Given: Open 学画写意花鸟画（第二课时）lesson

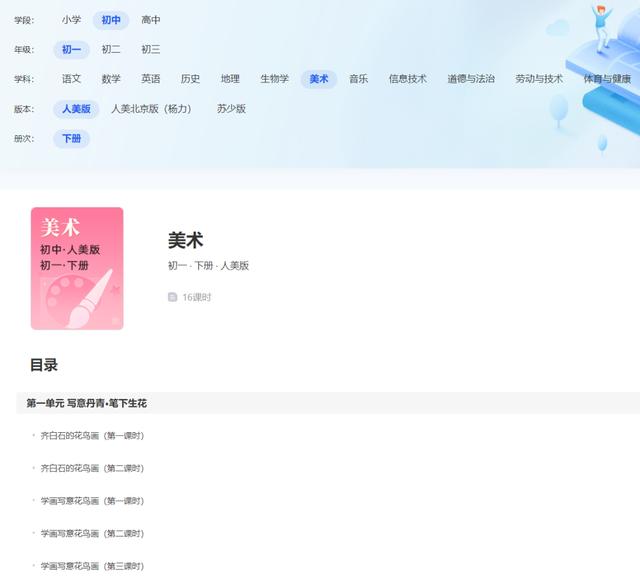Looking at the screenshot, I should pos(92,534).
